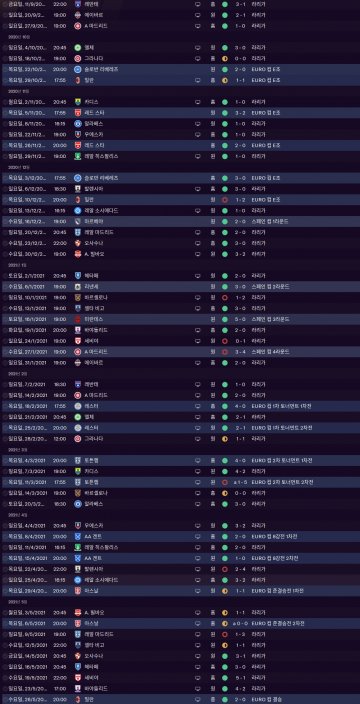This screenshot has width=360, height=704.
Task: Select row circle for 14/3/2021 fixture
Action: click(4, 493)
